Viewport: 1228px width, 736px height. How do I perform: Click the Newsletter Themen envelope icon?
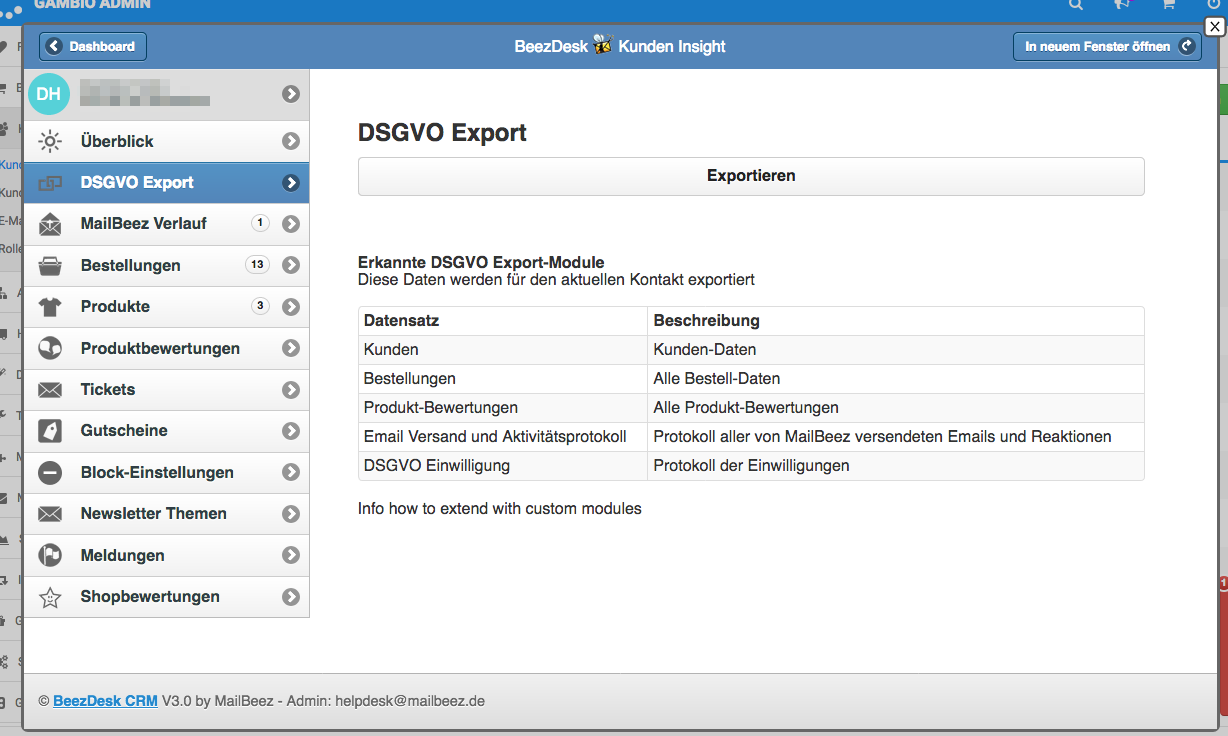(x=50, y=514)
